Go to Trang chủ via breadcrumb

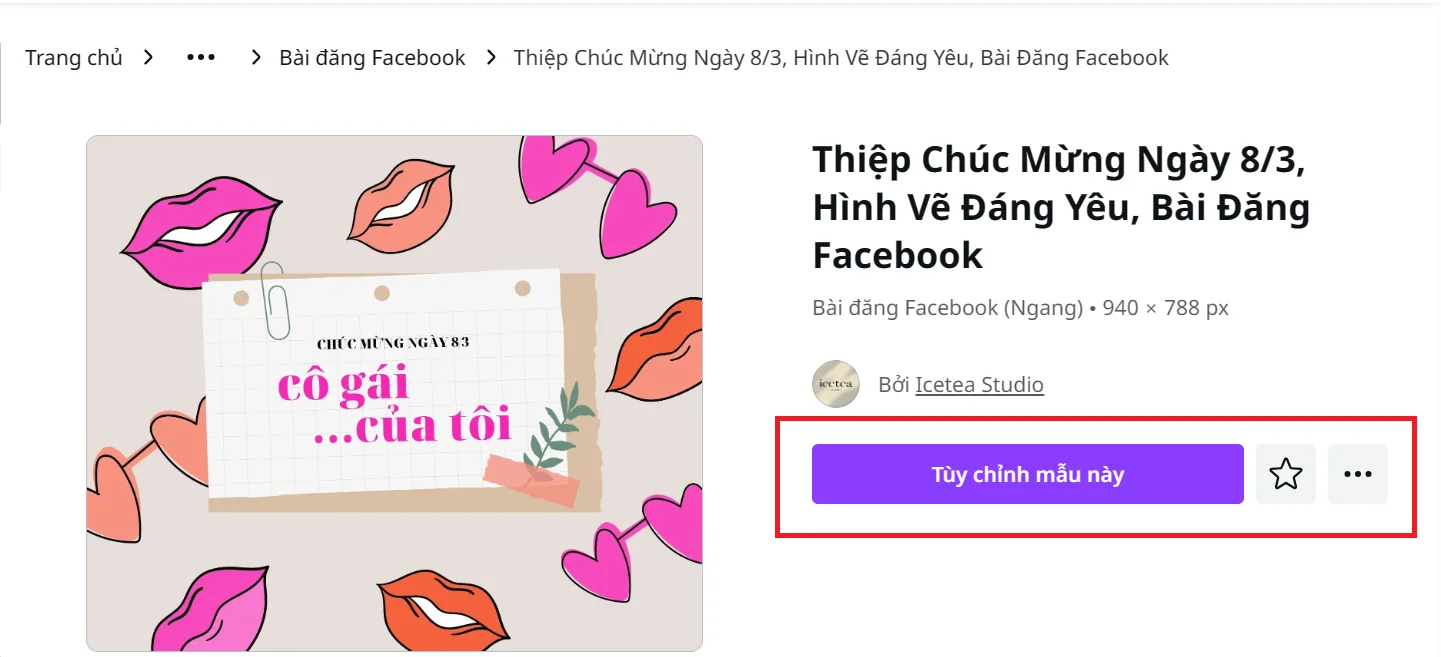(74, 57)
